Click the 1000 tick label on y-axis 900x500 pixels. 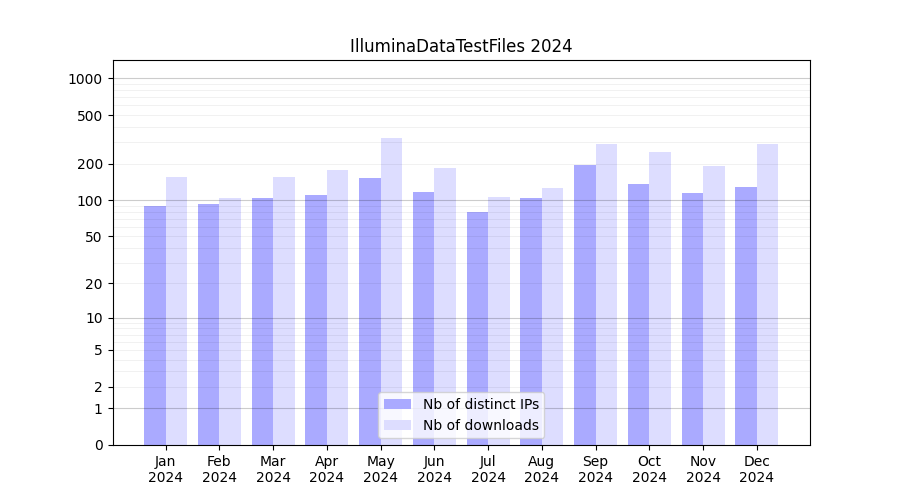87,79
